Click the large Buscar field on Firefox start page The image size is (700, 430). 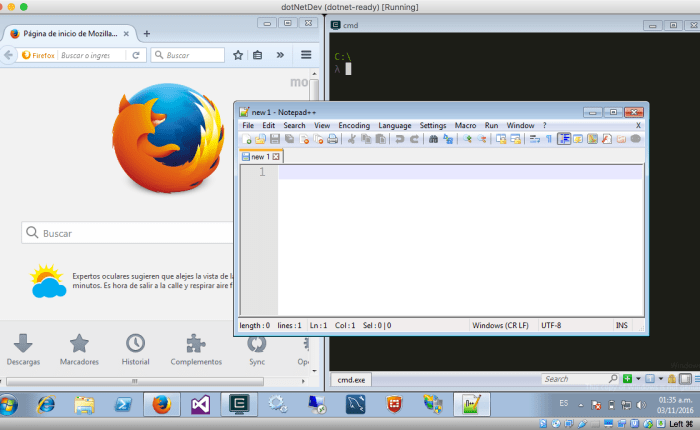point(127,233)
